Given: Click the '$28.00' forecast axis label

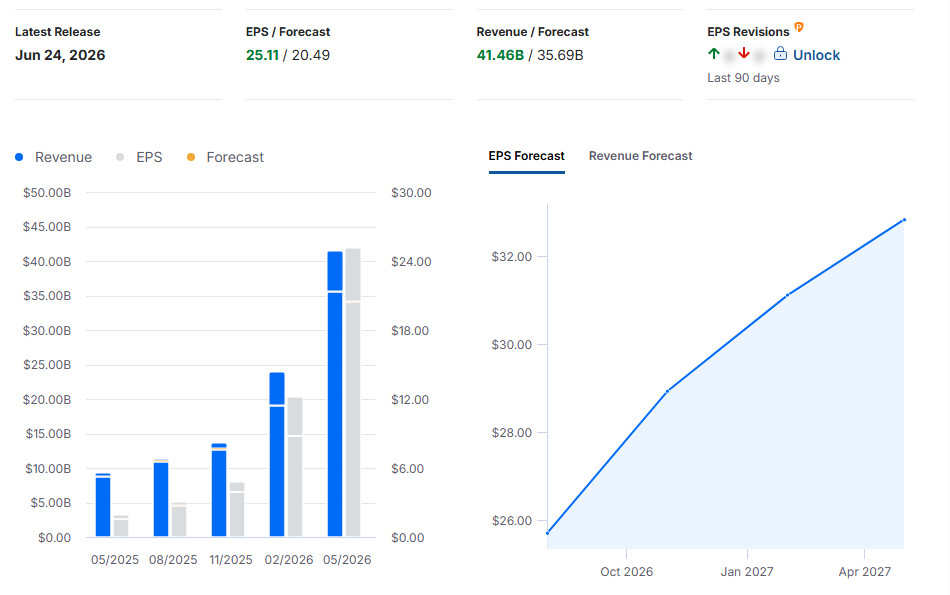Looking at the screenshot, I should click(x=512, y=433).
